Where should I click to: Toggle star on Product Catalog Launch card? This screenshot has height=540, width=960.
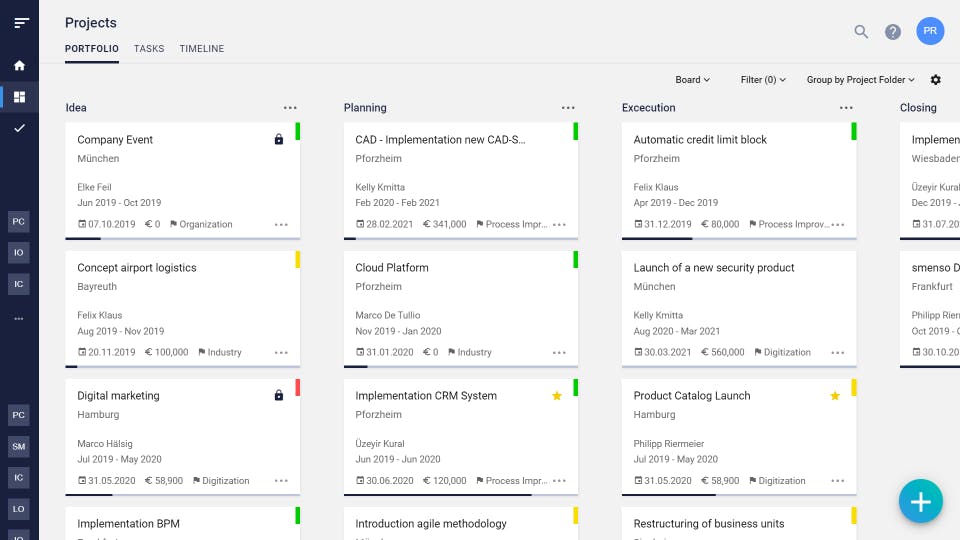(835, 396)
